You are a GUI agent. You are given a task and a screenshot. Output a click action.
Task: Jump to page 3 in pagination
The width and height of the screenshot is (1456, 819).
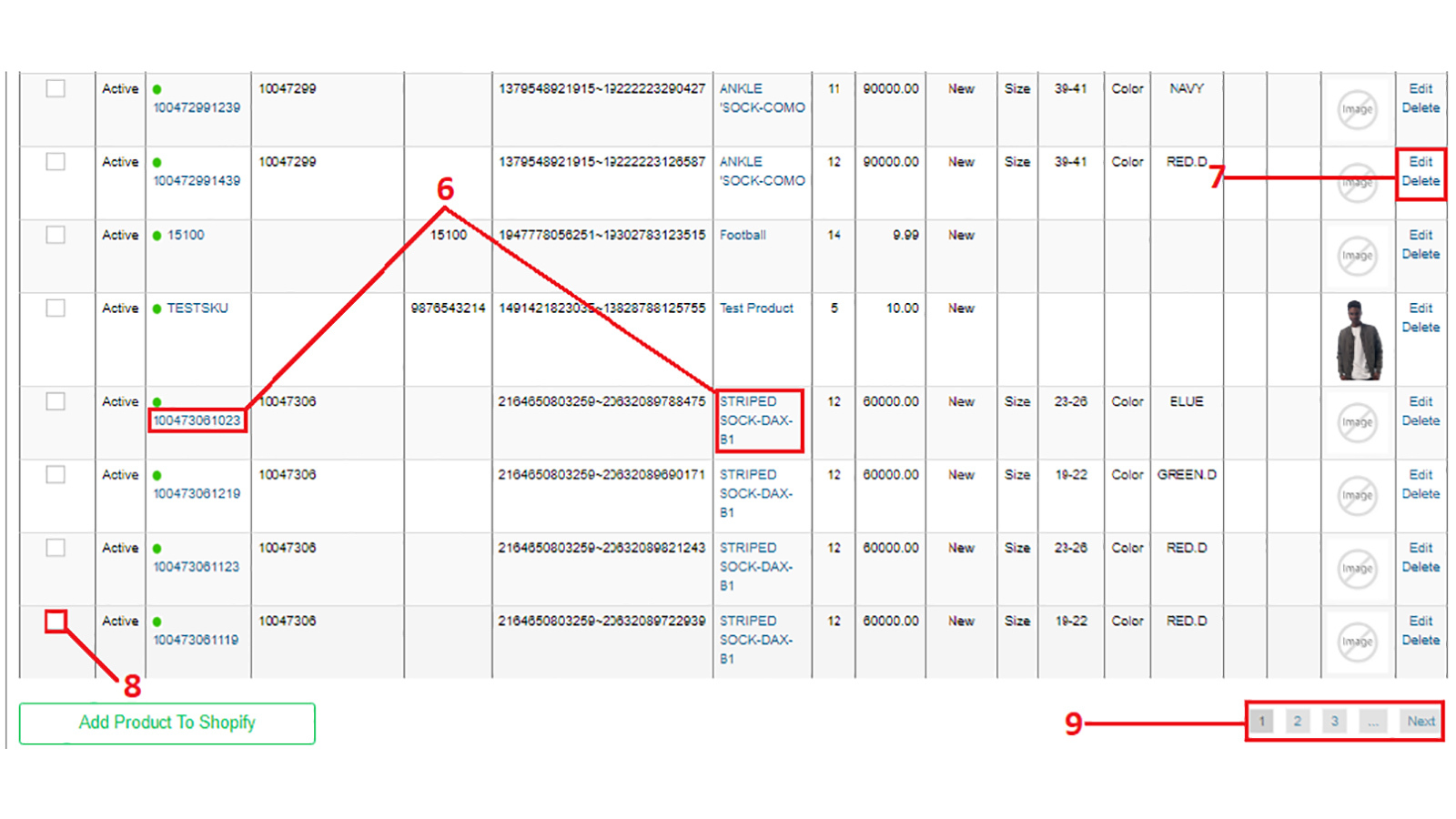click(x=1335, y=722)
